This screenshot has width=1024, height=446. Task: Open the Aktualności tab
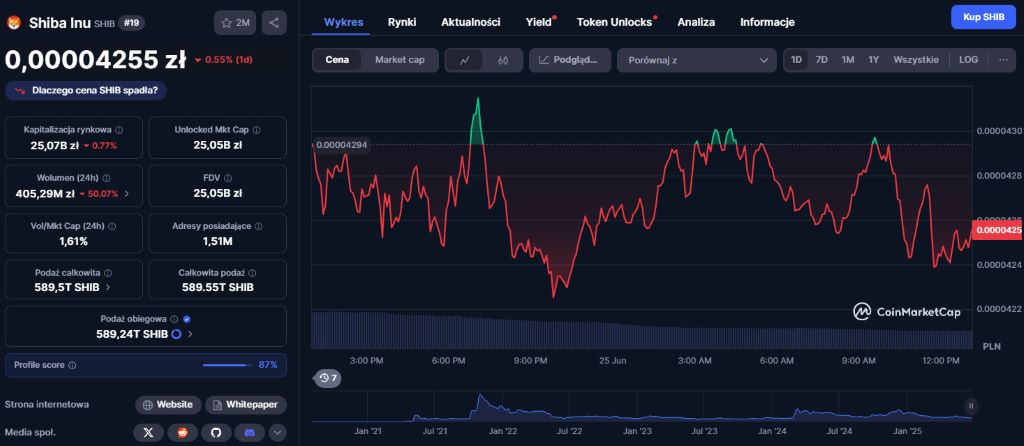point(471,22)
